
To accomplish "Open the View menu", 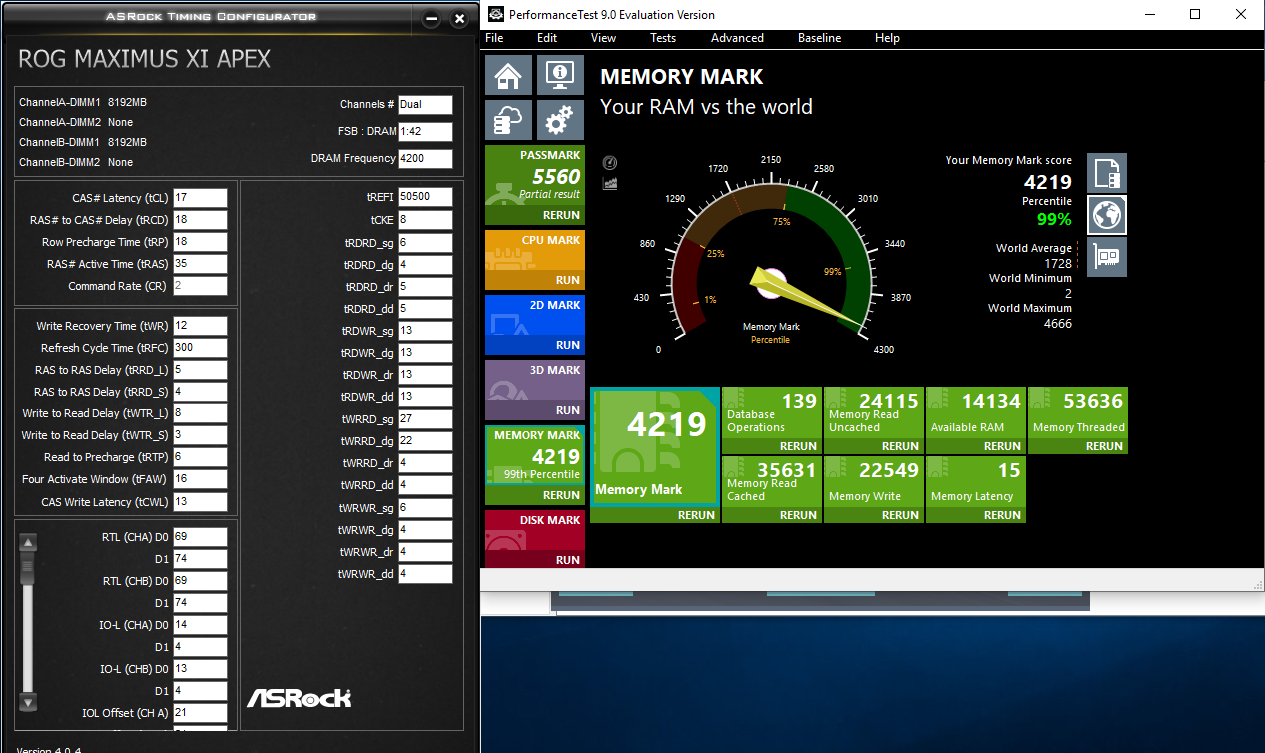I will click(603, 38).
